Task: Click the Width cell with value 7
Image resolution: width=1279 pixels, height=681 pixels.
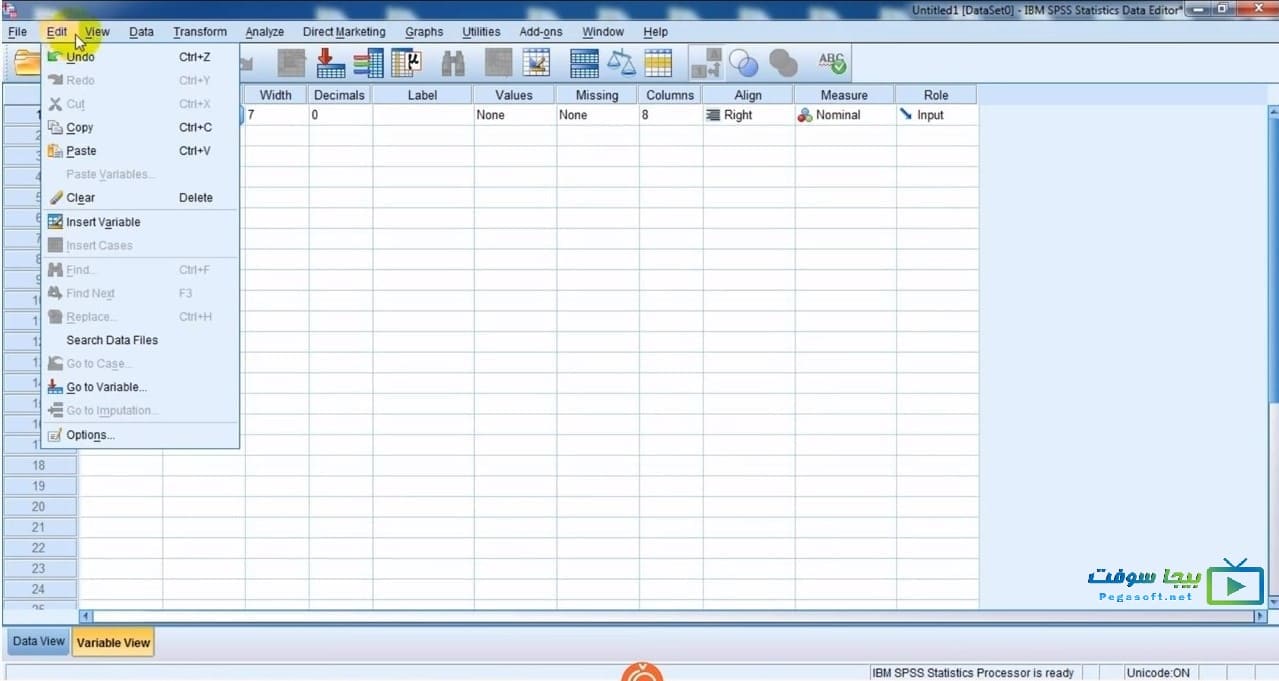Action: [x=277, y=115]
